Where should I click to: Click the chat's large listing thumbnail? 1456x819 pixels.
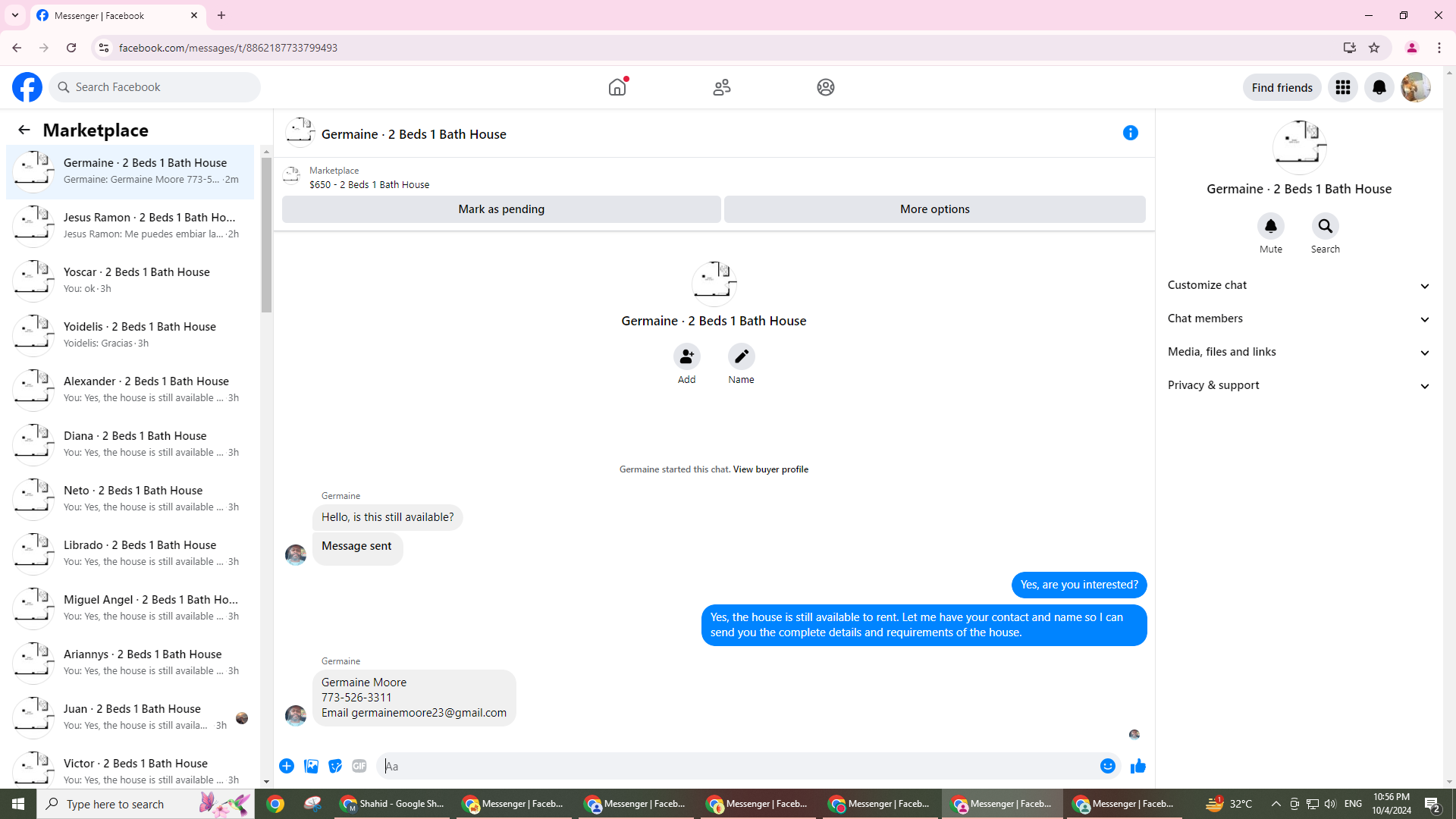pos(714,284)
